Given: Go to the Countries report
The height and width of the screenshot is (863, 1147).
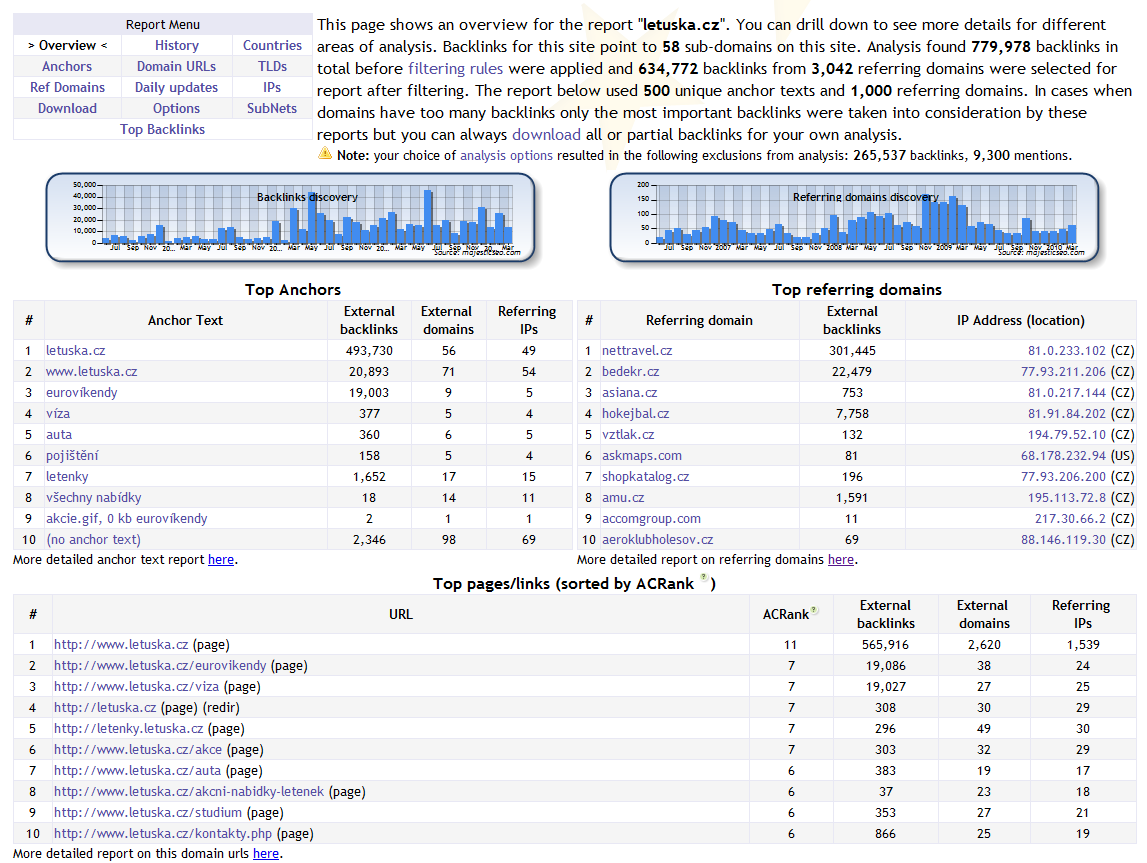Looking at the screenshot, I should pyautogui.click(x=272, y=45).
